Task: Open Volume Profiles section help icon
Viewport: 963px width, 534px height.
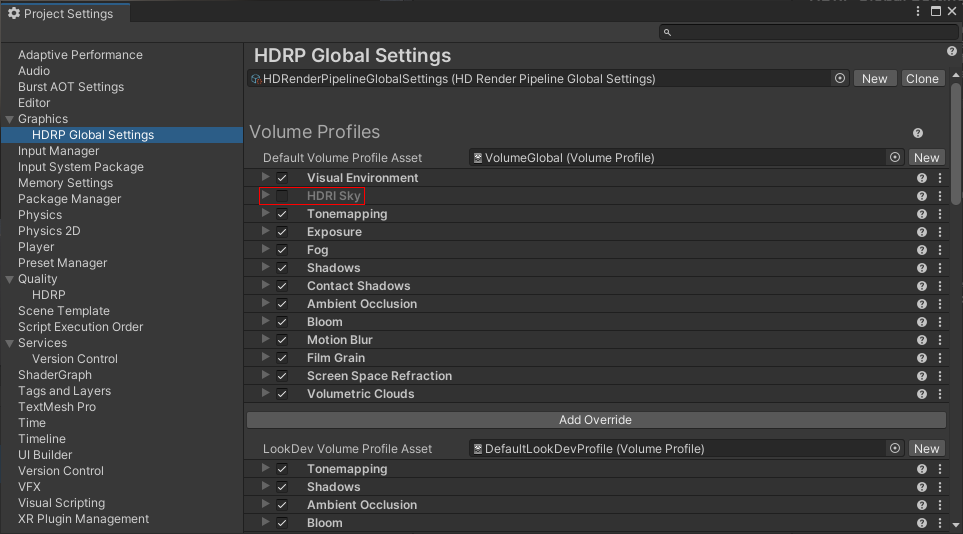Action: tap(918, 133)
